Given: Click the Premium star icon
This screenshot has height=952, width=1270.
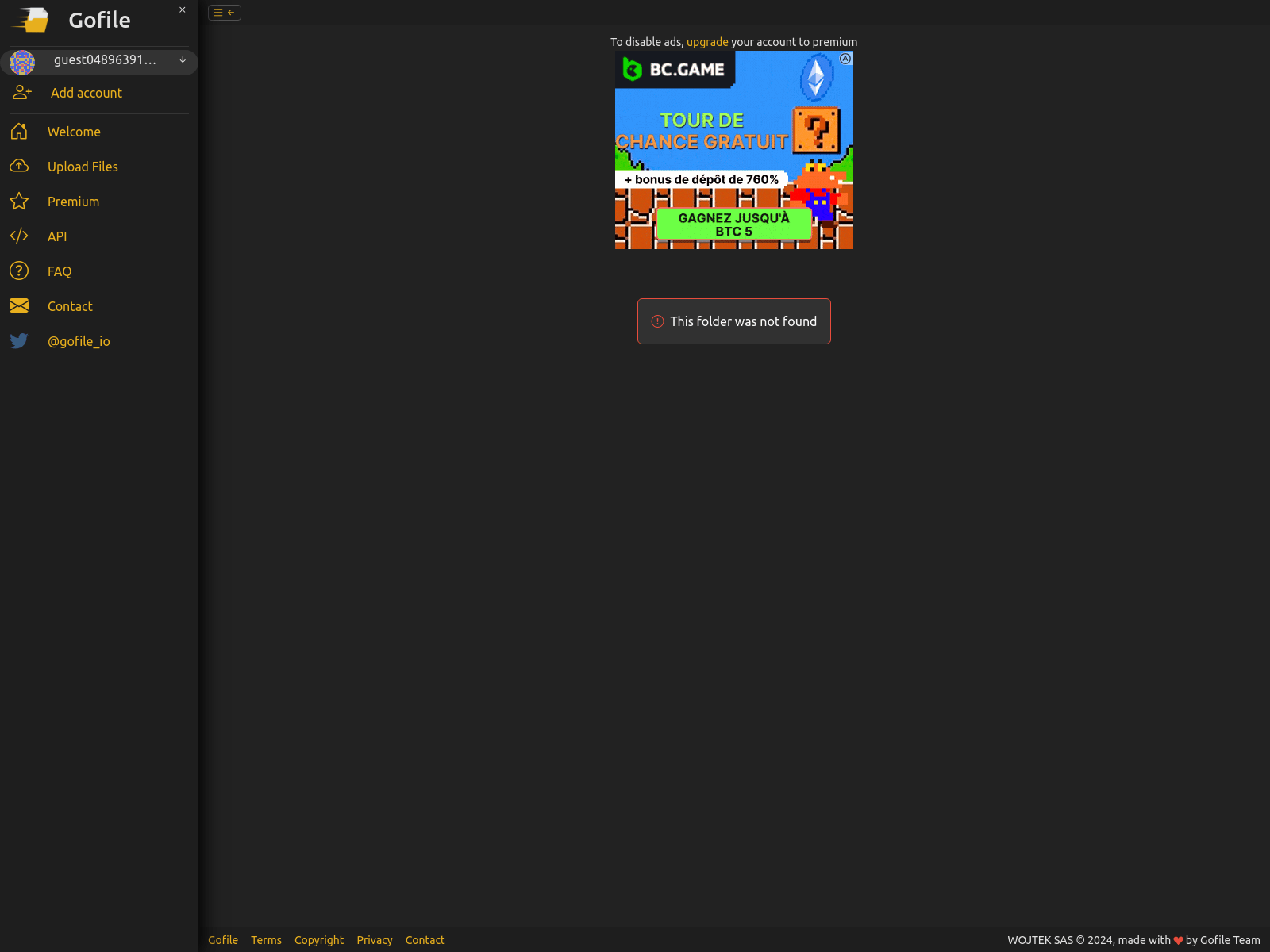Looking at the screenshot, I should 19,201.
